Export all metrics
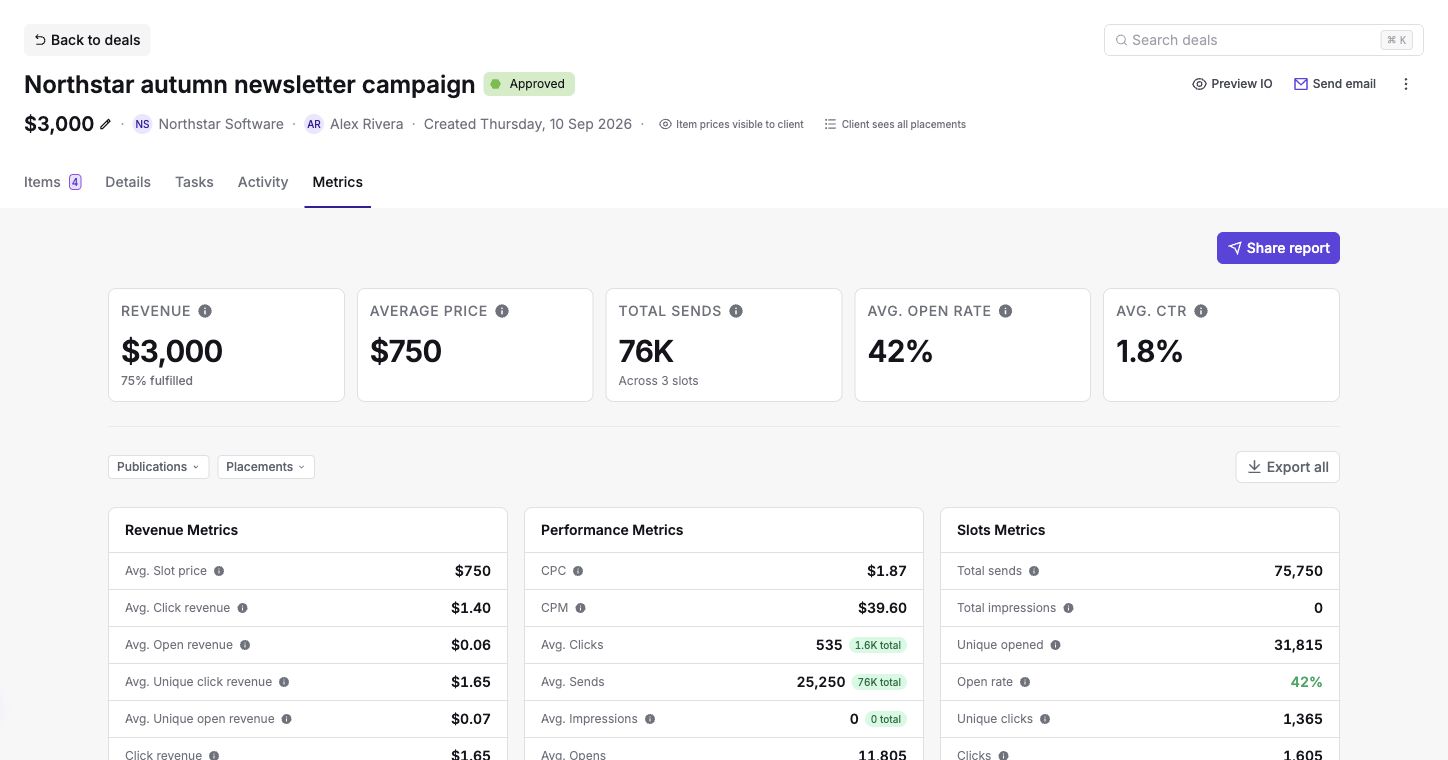1448x760 pixels. click(x=1288, y=467)
